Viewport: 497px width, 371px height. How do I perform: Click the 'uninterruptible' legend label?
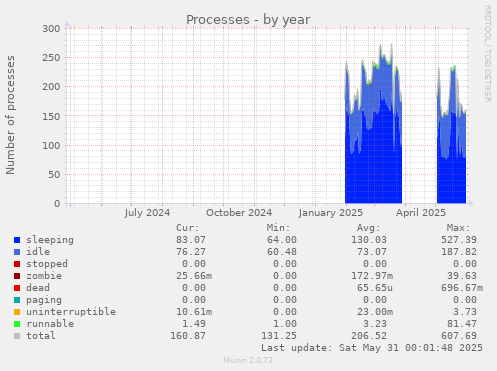[x=71, y=312]
